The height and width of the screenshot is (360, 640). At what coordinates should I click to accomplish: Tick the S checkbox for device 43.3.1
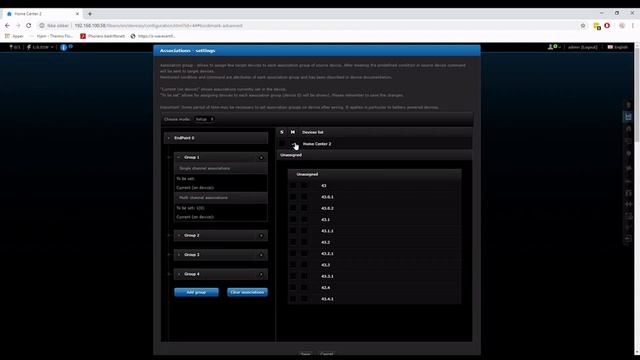point(293,276)
